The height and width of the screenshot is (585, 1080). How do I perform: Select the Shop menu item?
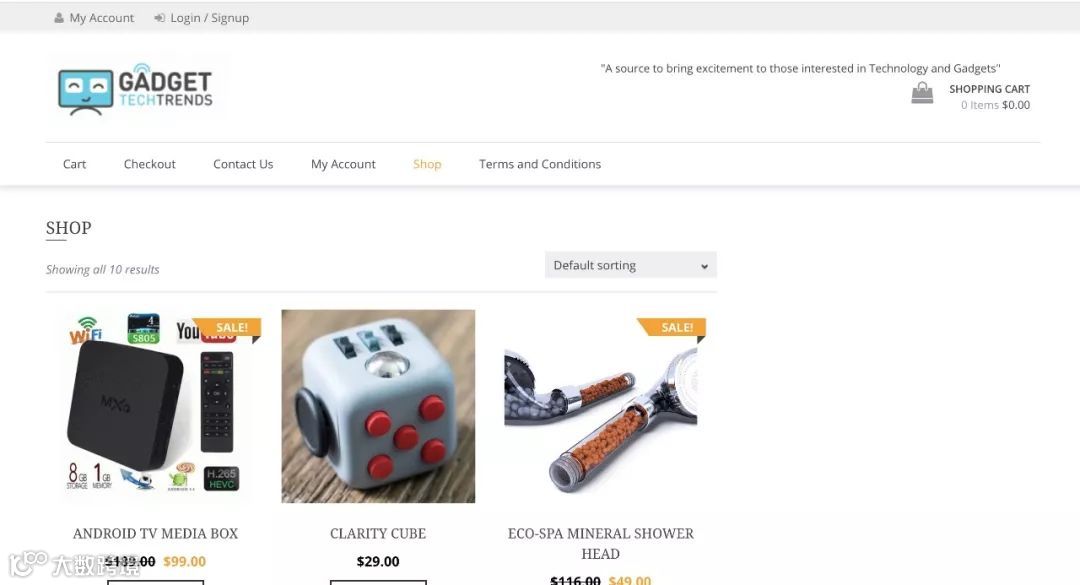tap(427, 164)
